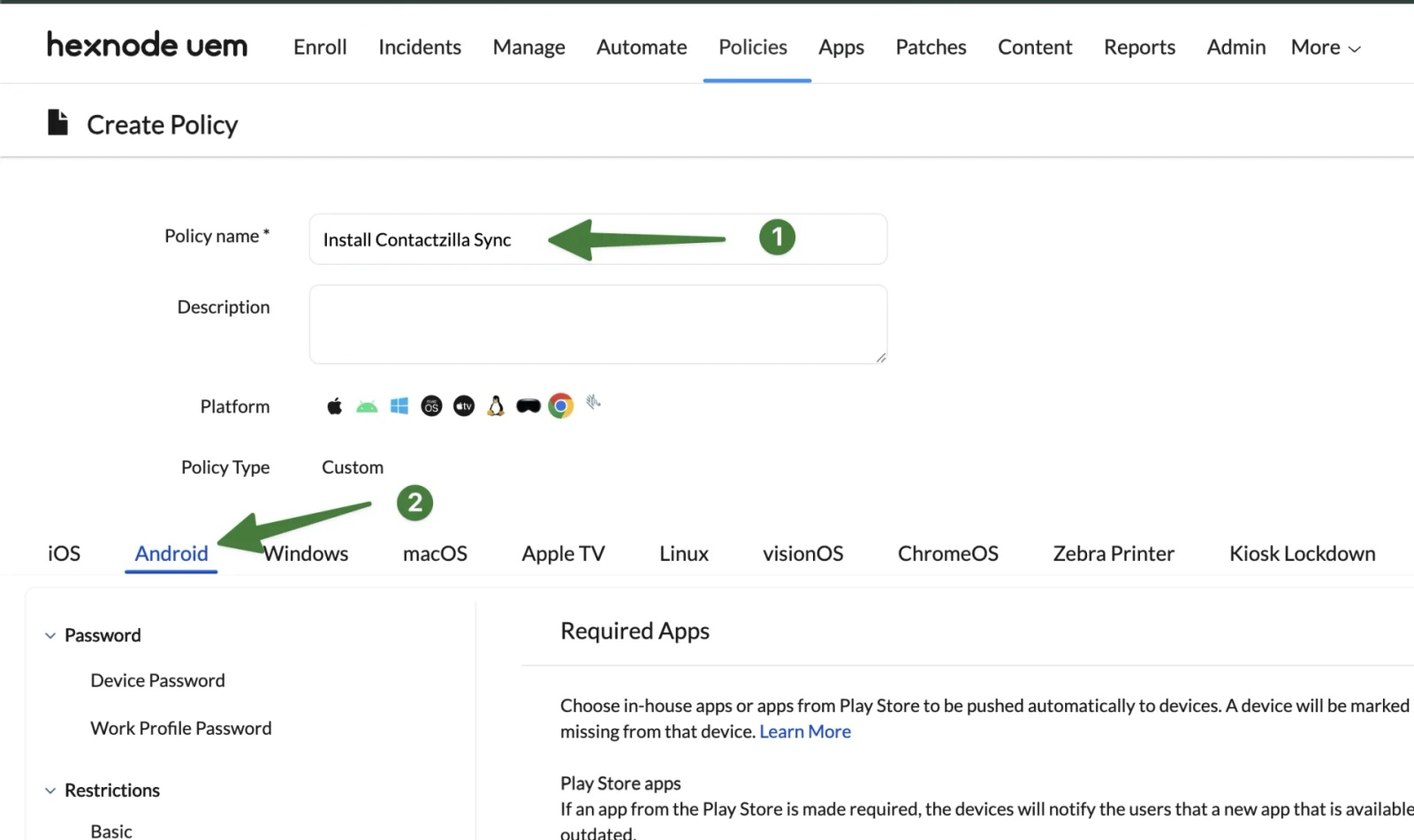The height and width of the screenshot is (840, 1414).
Task: Click the Restrictions section label
Action: pos(112,791)
